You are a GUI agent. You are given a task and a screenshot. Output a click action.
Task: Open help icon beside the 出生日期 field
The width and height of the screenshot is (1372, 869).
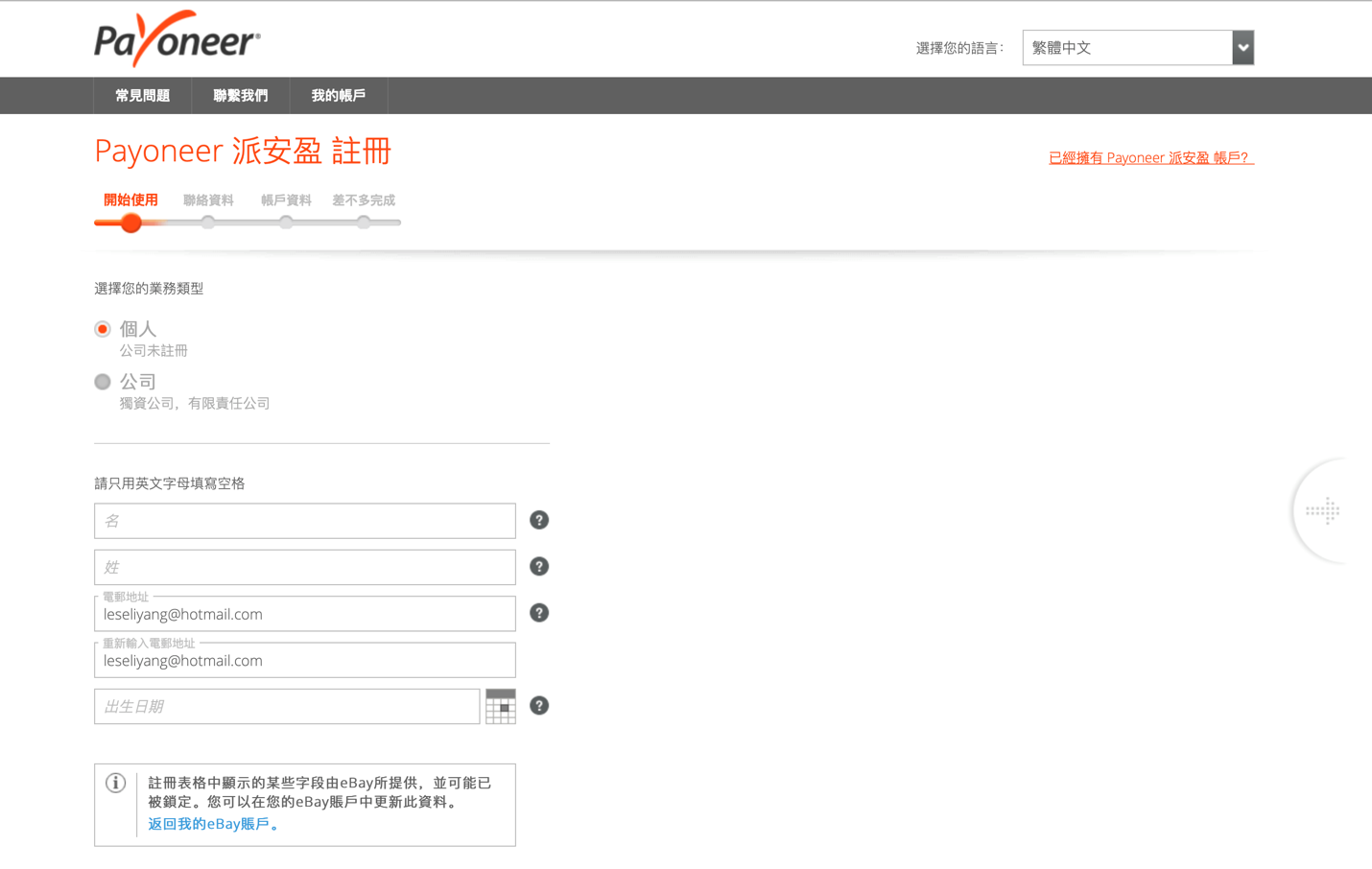coord(539,706)
